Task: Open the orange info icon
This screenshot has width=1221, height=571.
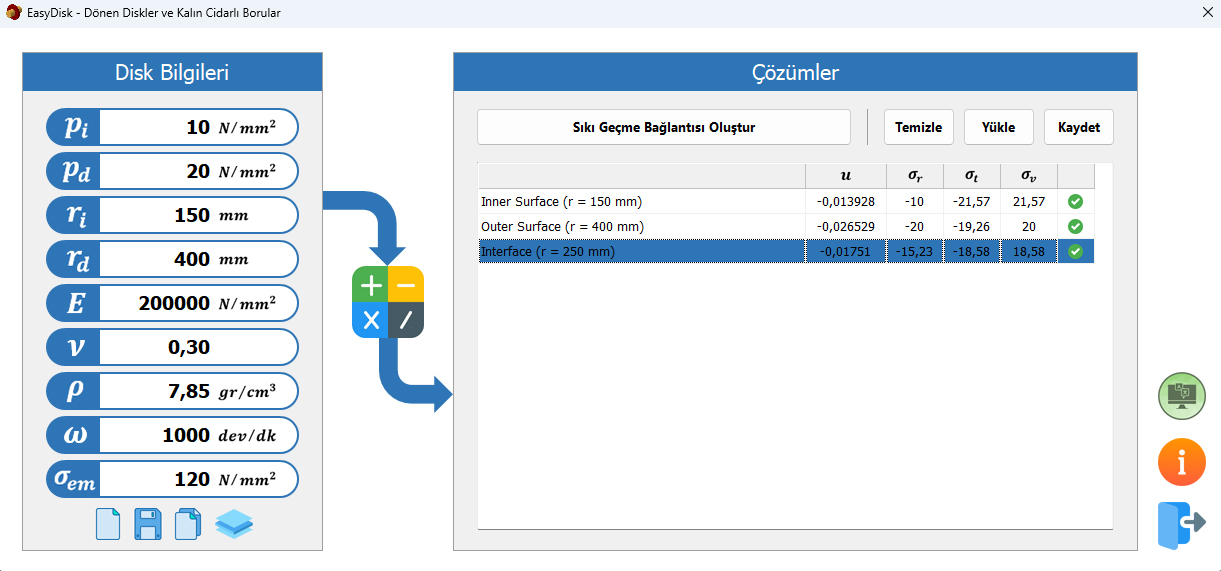Action: pos(1182,462)
